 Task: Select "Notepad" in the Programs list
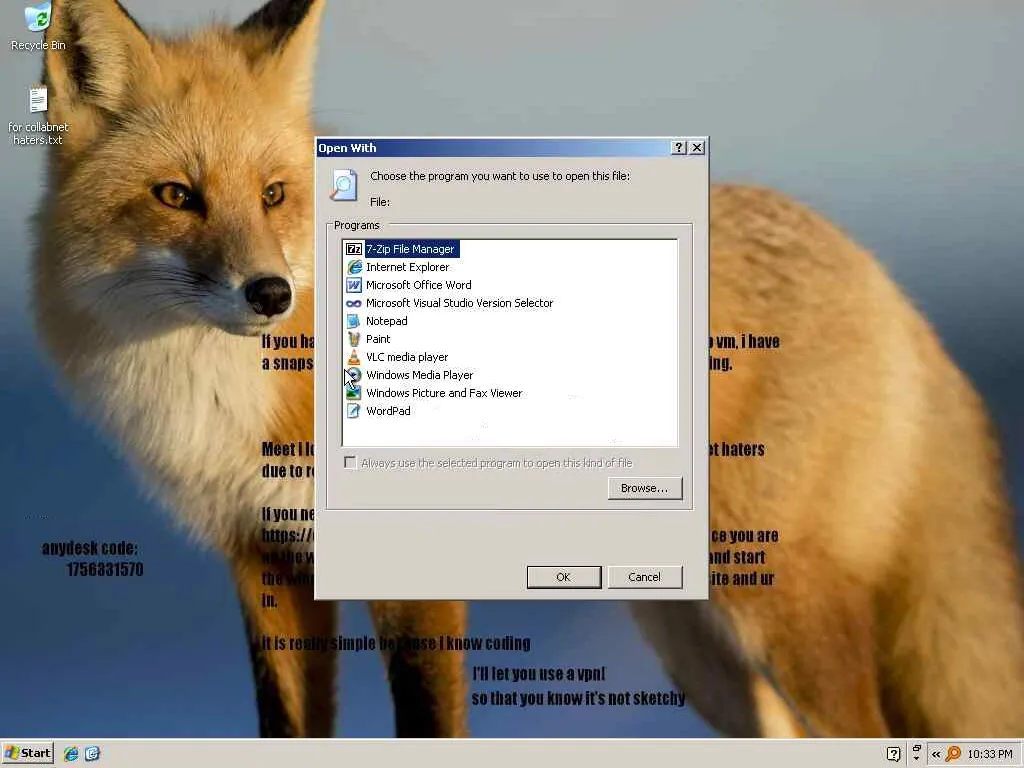click(387, 321)
